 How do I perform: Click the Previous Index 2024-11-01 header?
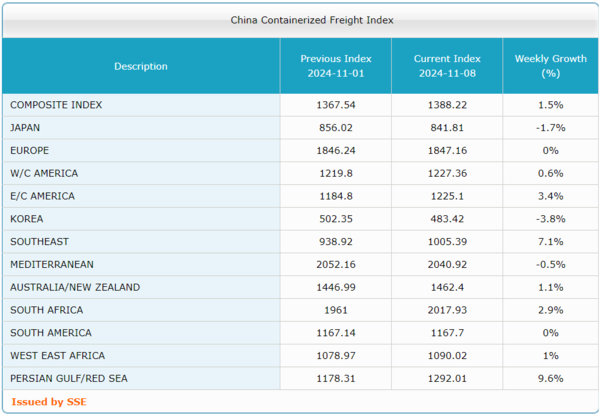[x=335, y=66]
